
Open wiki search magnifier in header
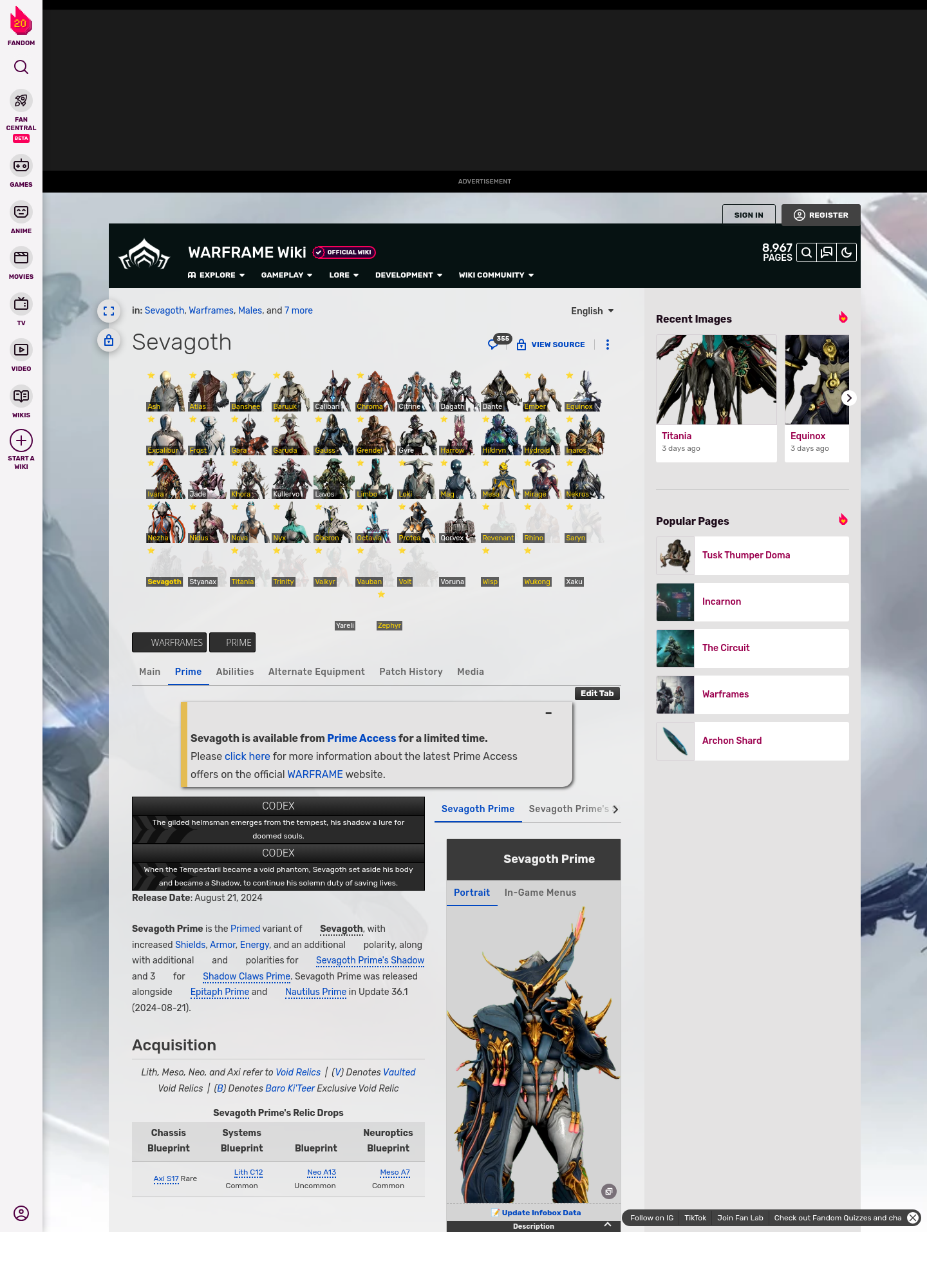point(806,252)
